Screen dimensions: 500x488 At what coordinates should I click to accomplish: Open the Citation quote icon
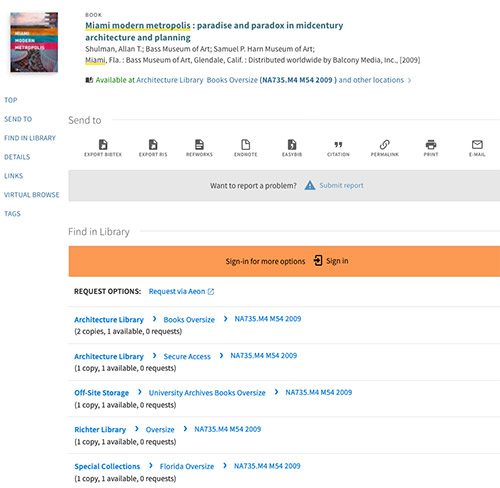338,145
